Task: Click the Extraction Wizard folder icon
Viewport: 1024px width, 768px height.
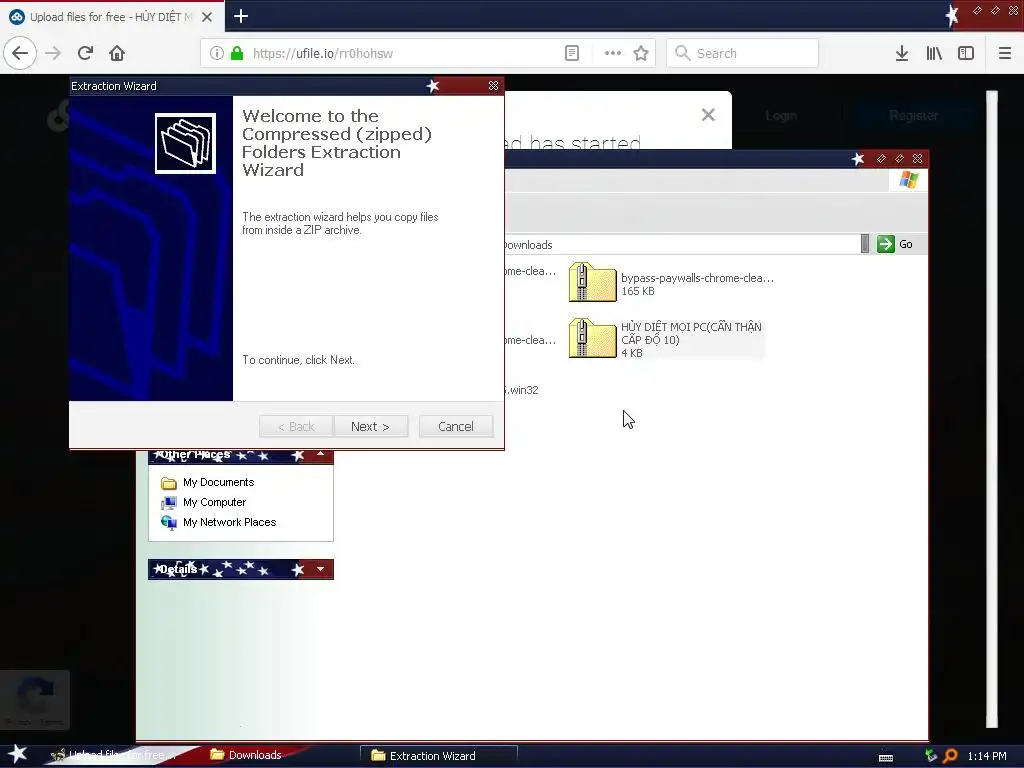Action: click(185, 144)
